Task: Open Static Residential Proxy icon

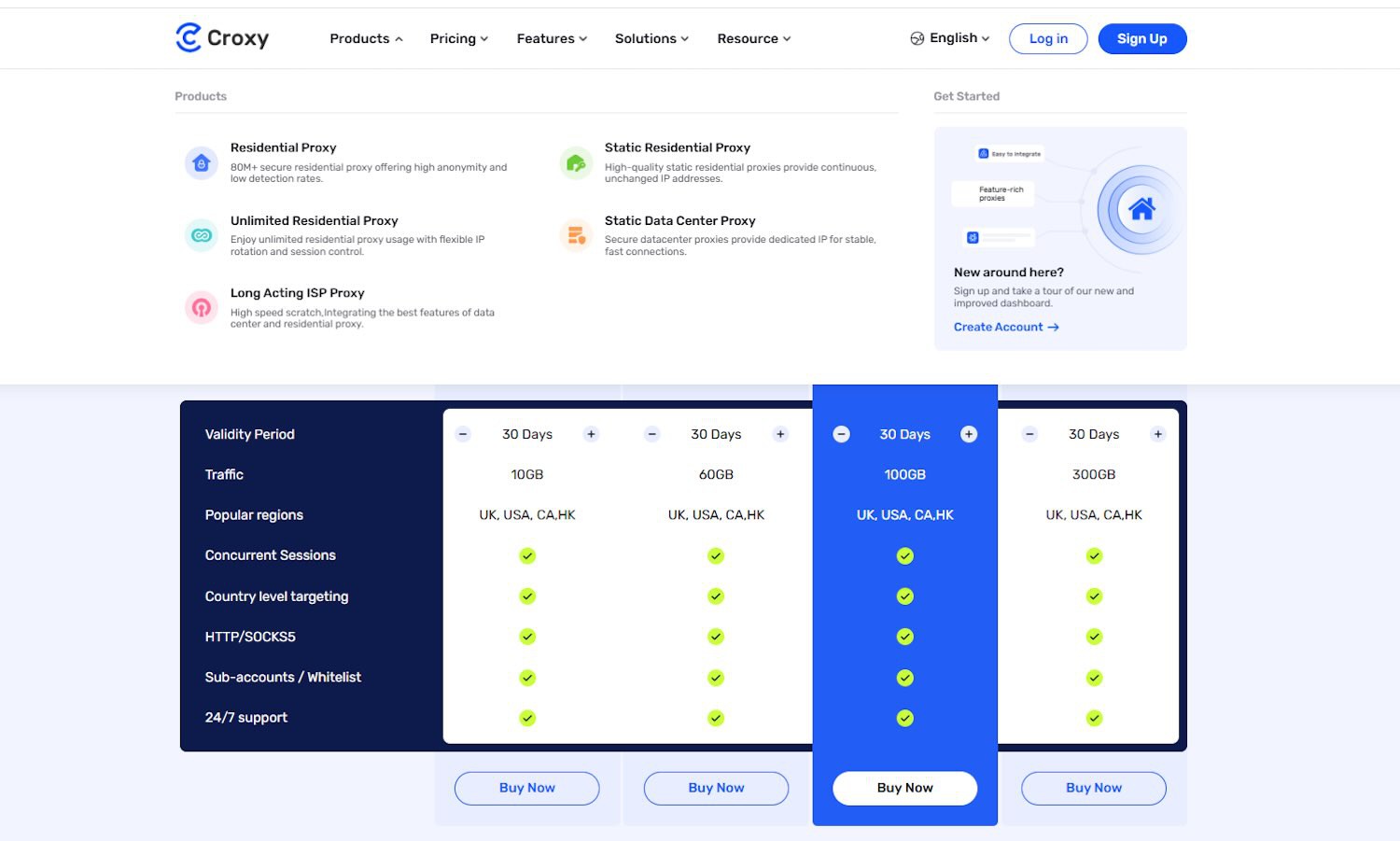Action: (576, 163)
